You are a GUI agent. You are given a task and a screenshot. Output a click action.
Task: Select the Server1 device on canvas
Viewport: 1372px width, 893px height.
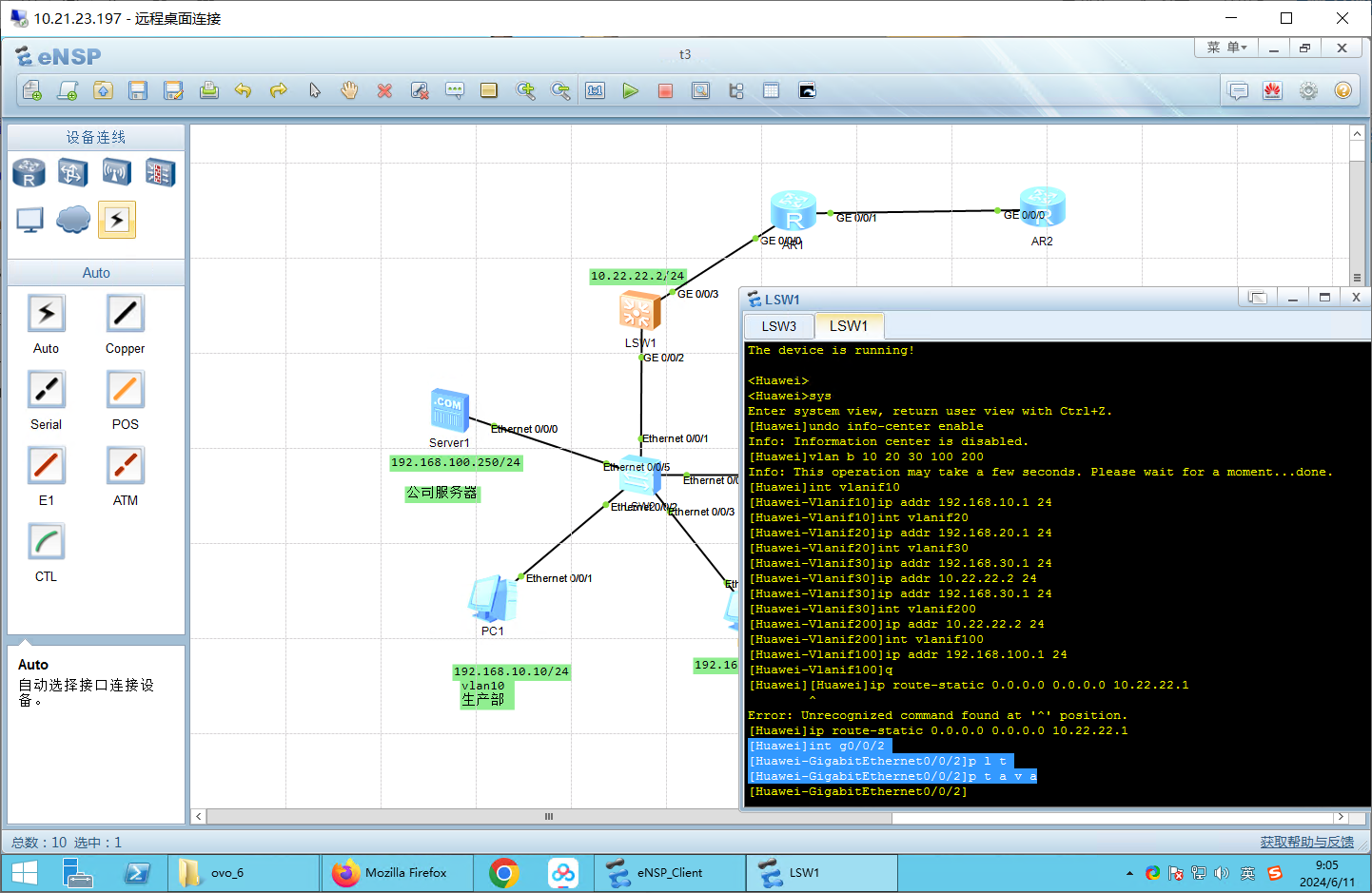(x=450, y=411)
